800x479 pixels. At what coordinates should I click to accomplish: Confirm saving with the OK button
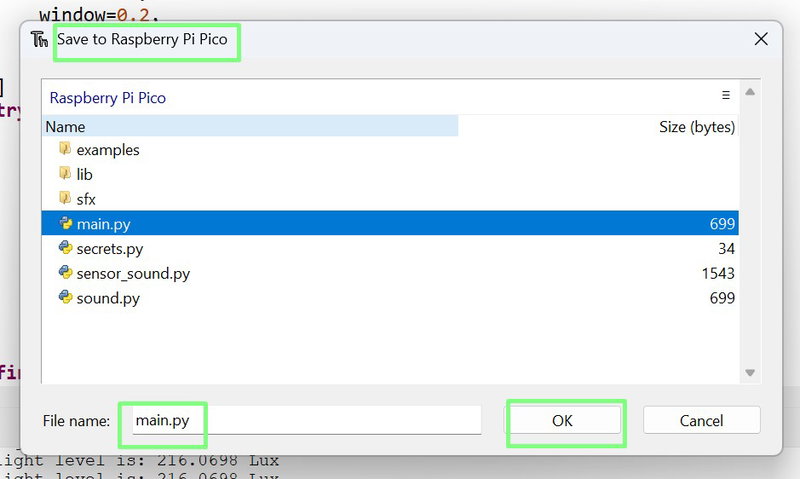tap(562, 420)
